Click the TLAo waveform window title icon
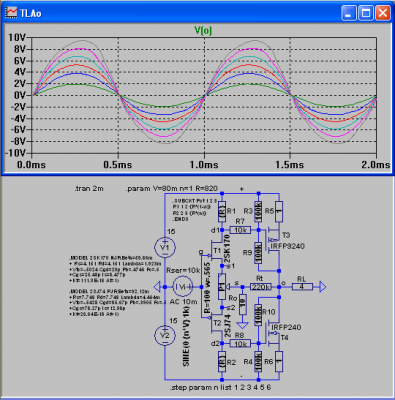 (11, 13)
